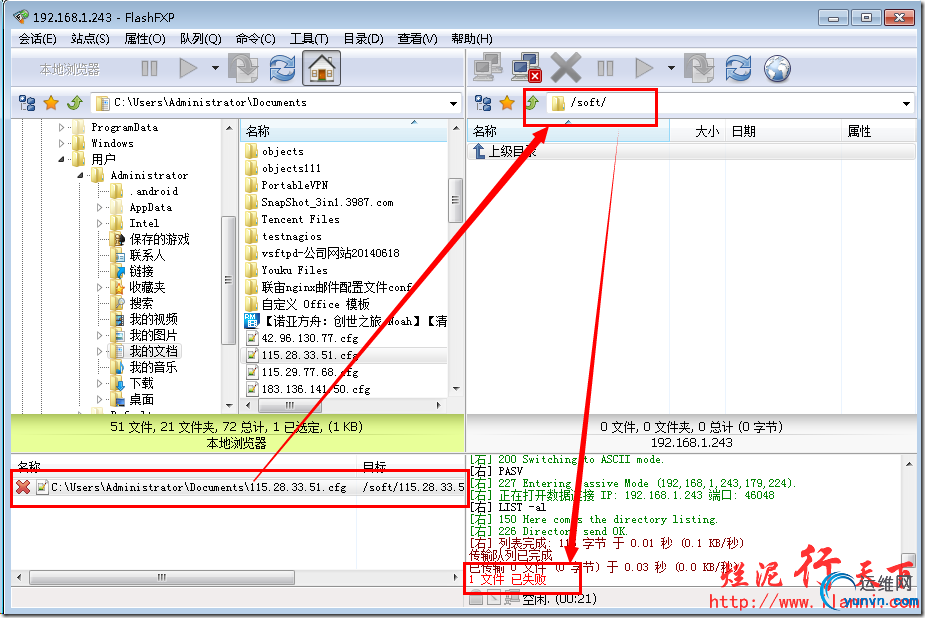This screenshot has height=618, width=925.
Task: Select failed queue item 115.28.33.51.cfg
Action: [x=240, y=487]
